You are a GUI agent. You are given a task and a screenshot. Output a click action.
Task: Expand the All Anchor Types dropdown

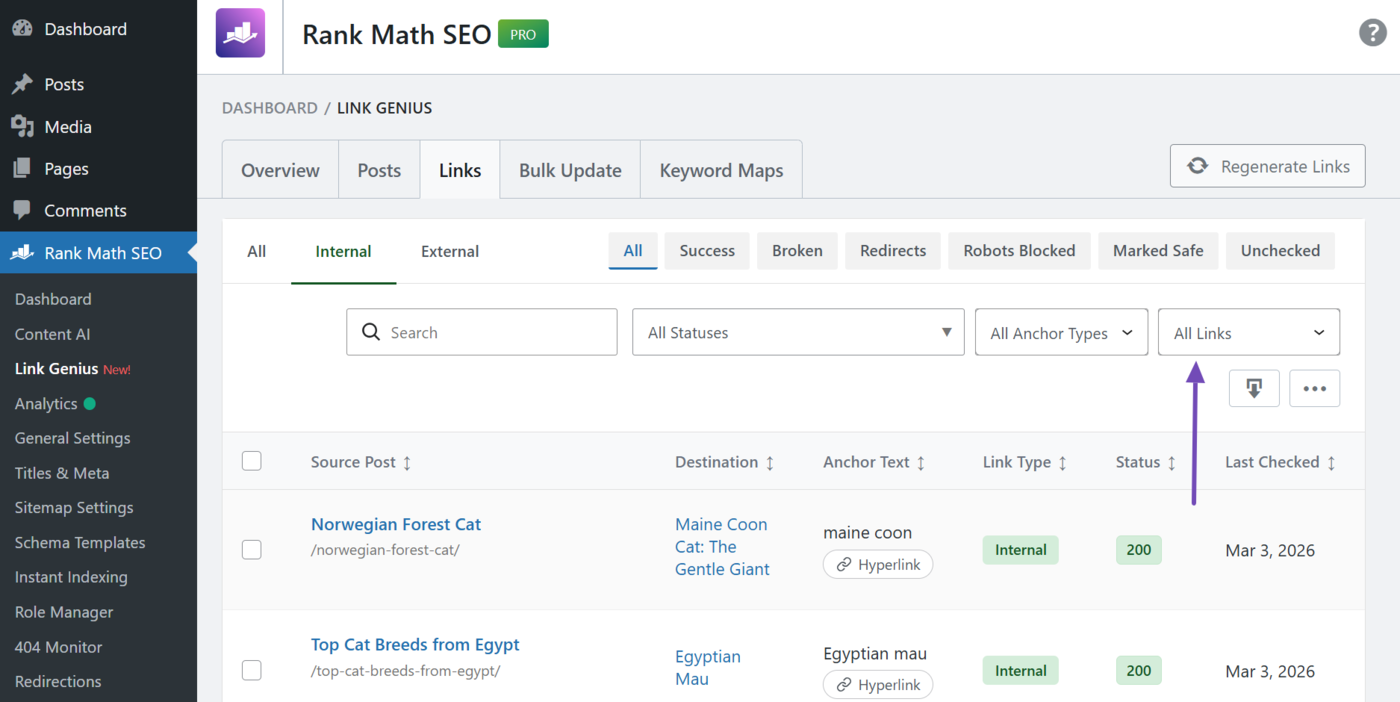(x=1060, y=331)
